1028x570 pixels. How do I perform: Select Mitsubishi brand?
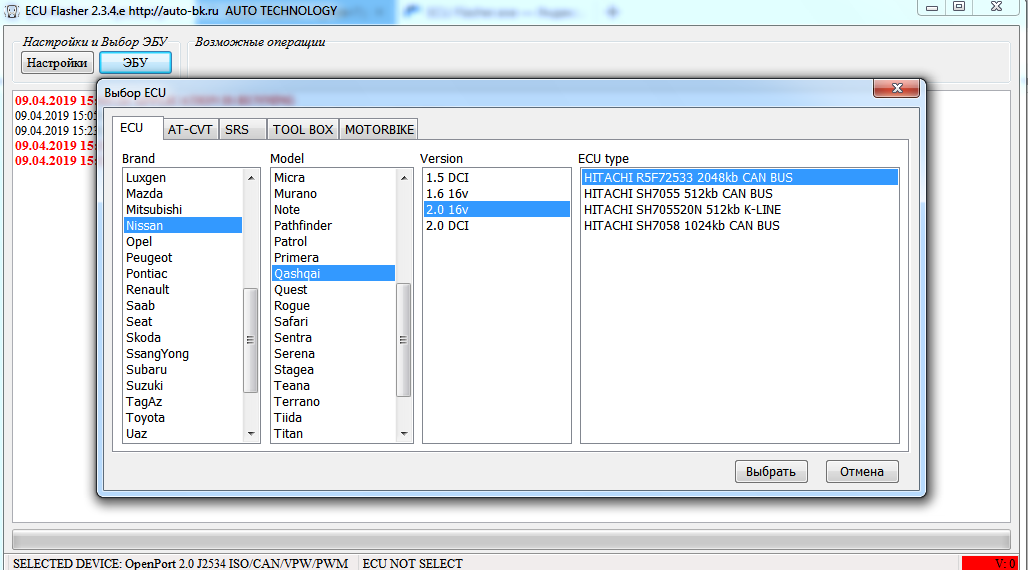click(182, 210)
